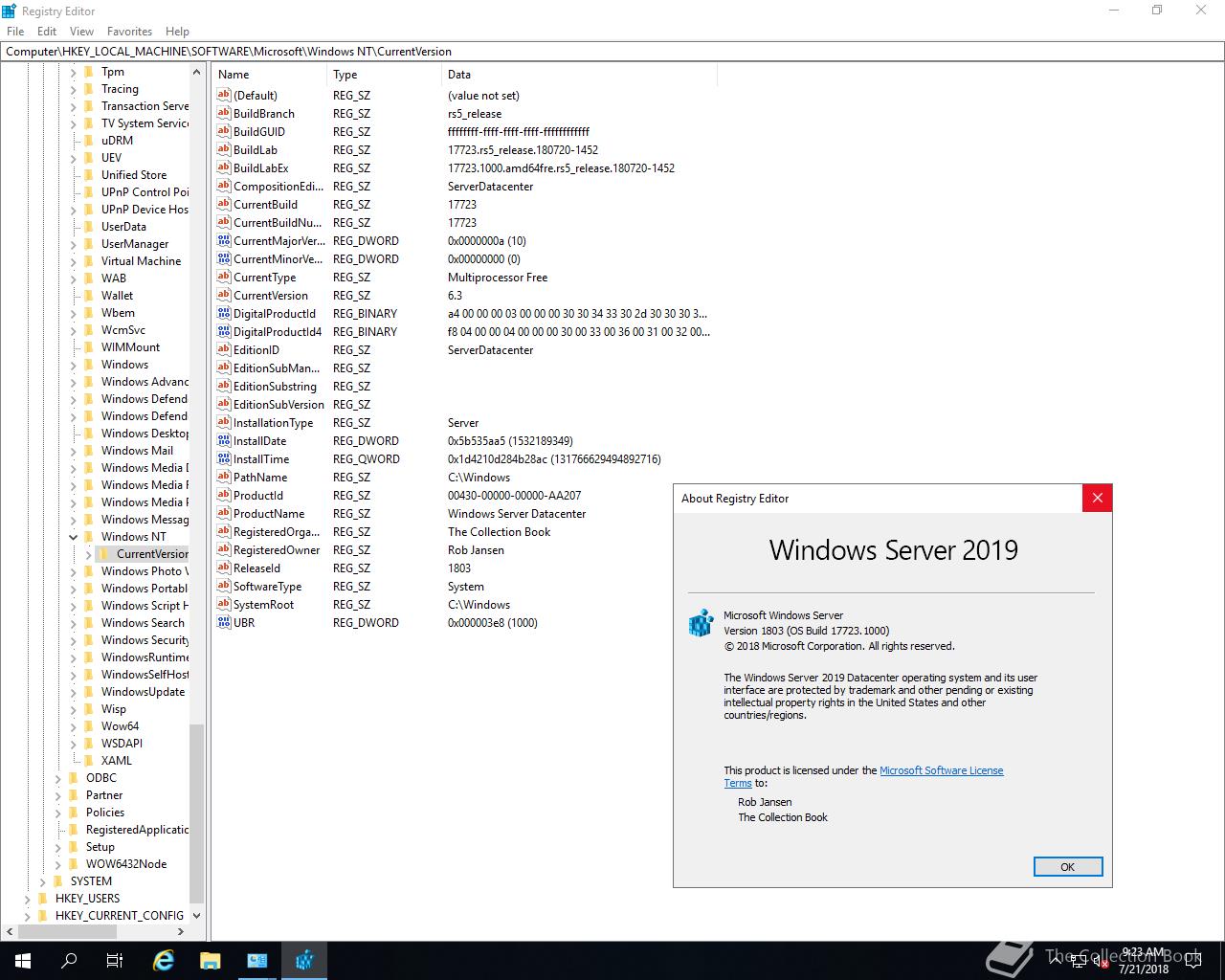Expand the CurrentVersion tree node
1225x980 pixels.
tap(88, 554)
